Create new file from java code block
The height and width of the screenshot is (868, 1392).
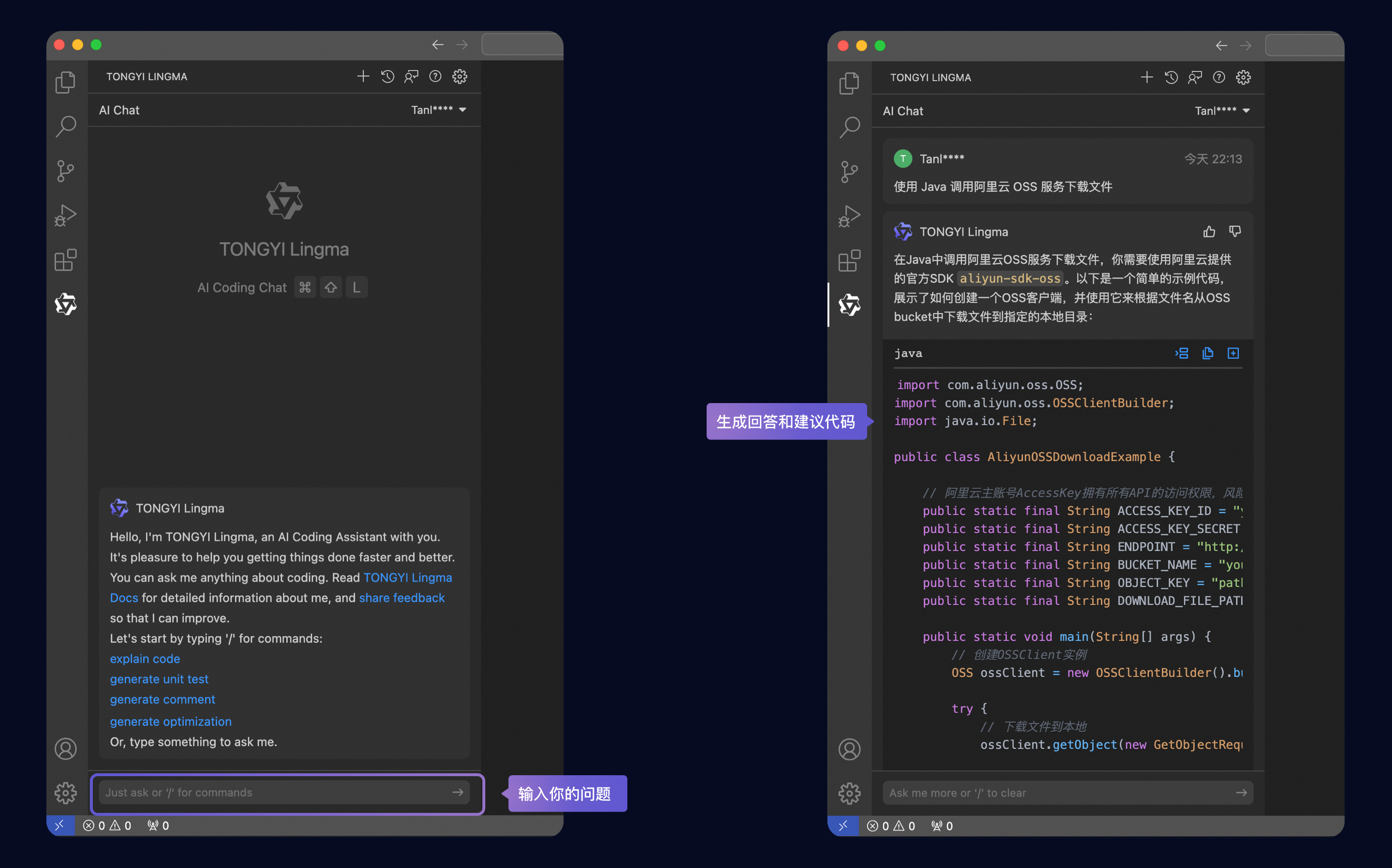pos(1233,353)
